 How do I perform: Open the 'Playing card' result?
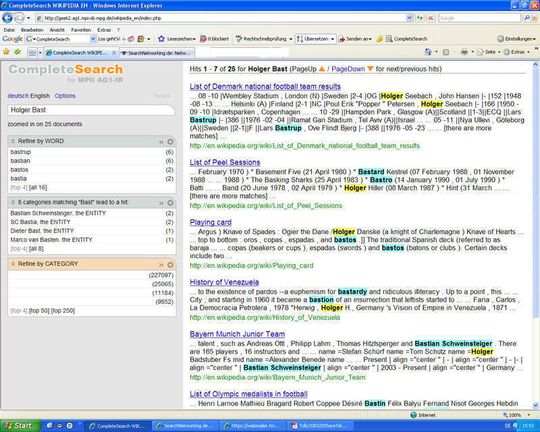pyautogui.click(x=210, y=222)
